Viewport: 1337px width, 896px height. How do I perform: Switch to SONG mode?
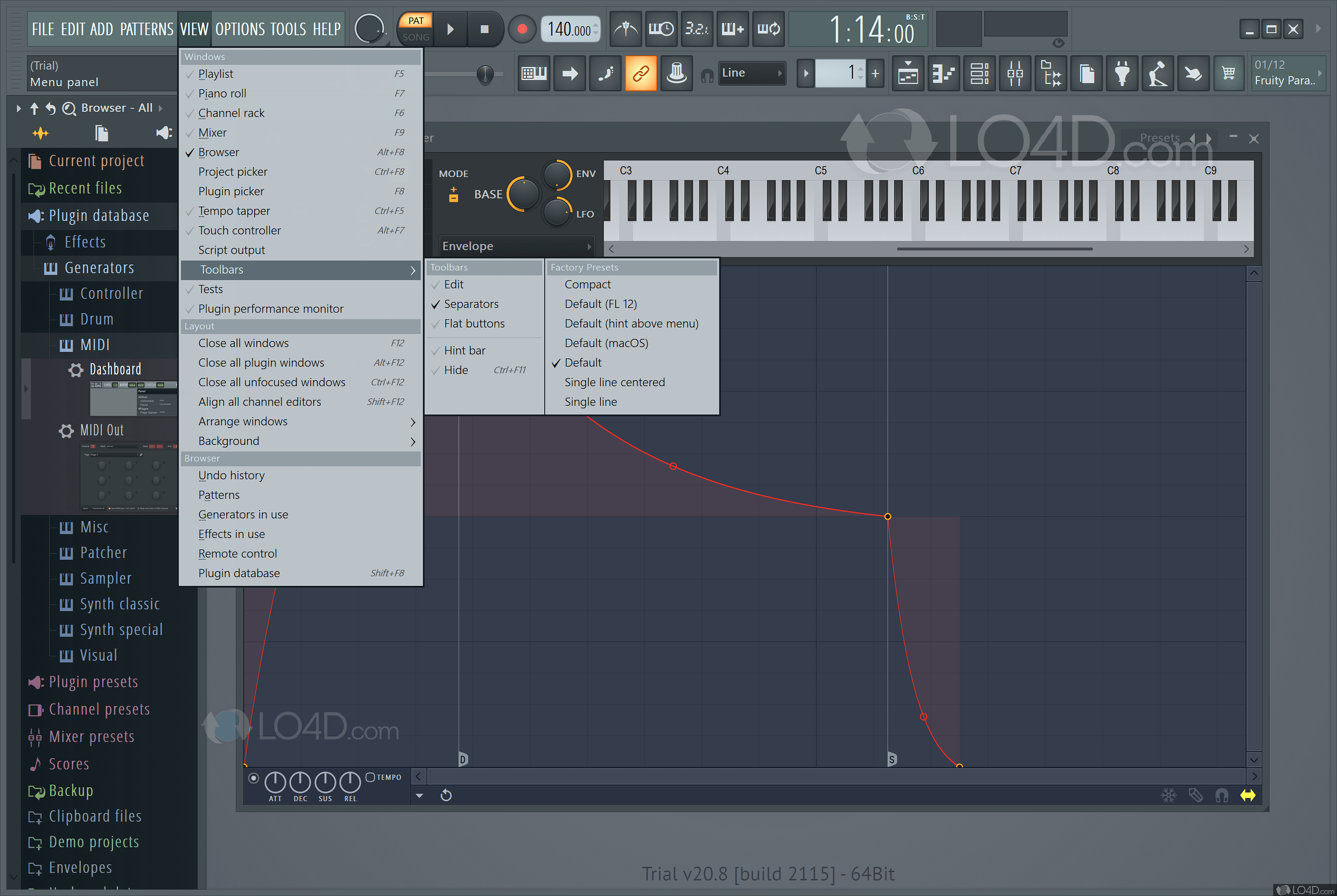coord(416,37)
